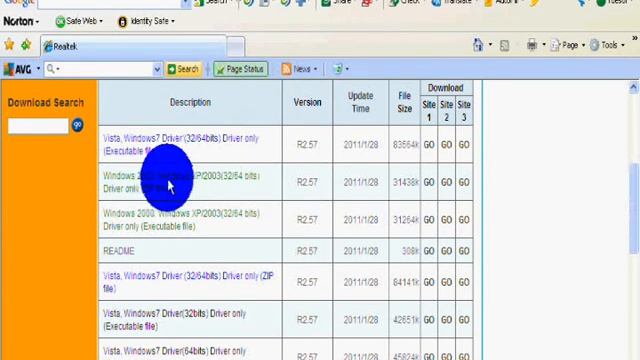The width and height of the screenshot is (640, 360).
Task: Click Site 1 GO in the README row
Action: coord(429,251)
